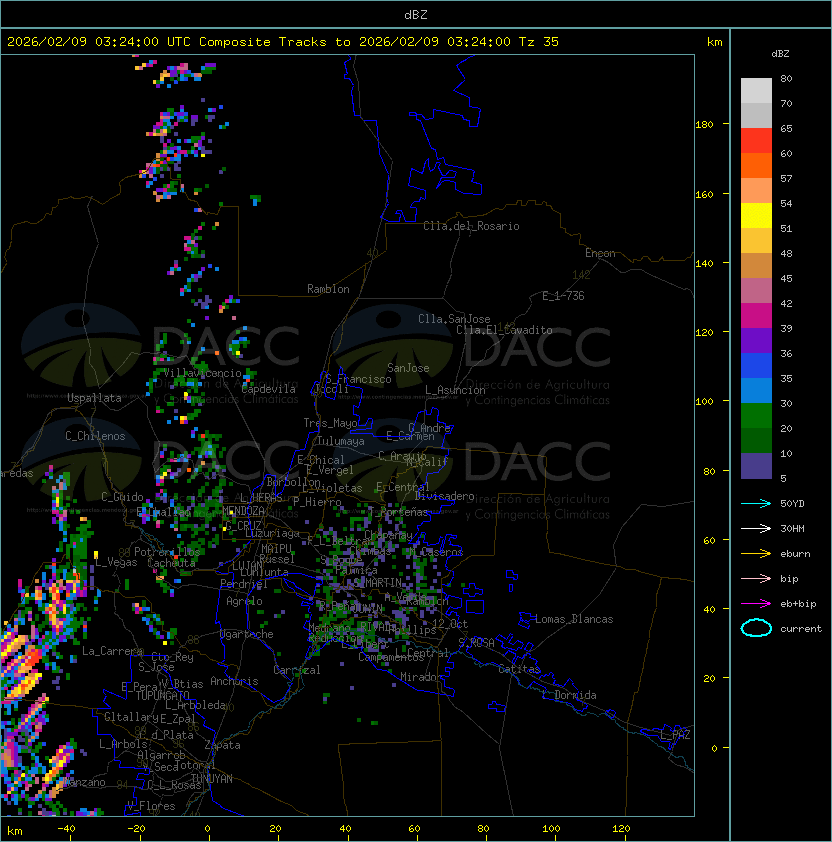The height and width of the screenshot is (842, 832).
Task: Click the 'Mirador' map label
Action: tap(422, 677)
